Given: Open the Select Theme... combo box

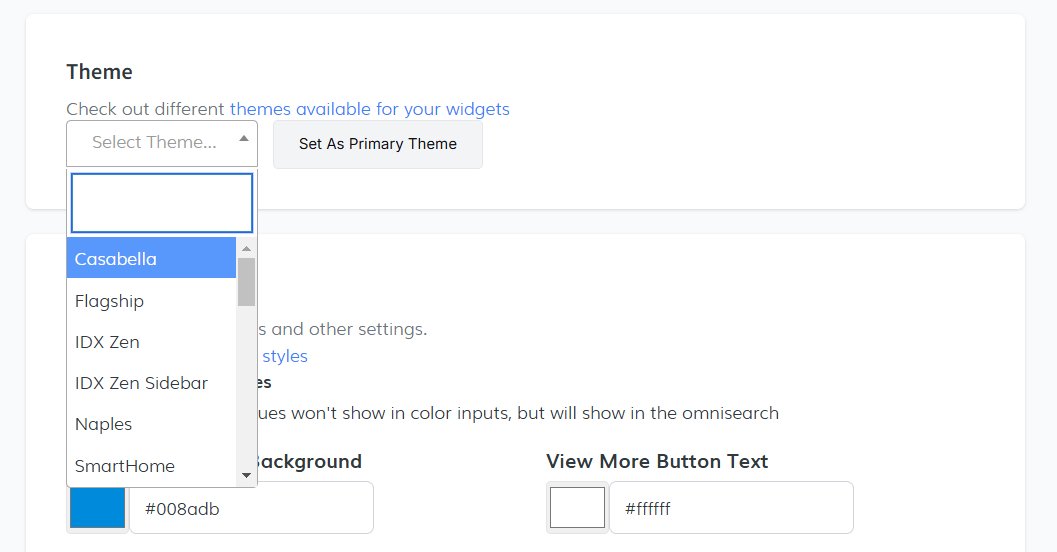Looking at the screenshot, I should (154, 143).
